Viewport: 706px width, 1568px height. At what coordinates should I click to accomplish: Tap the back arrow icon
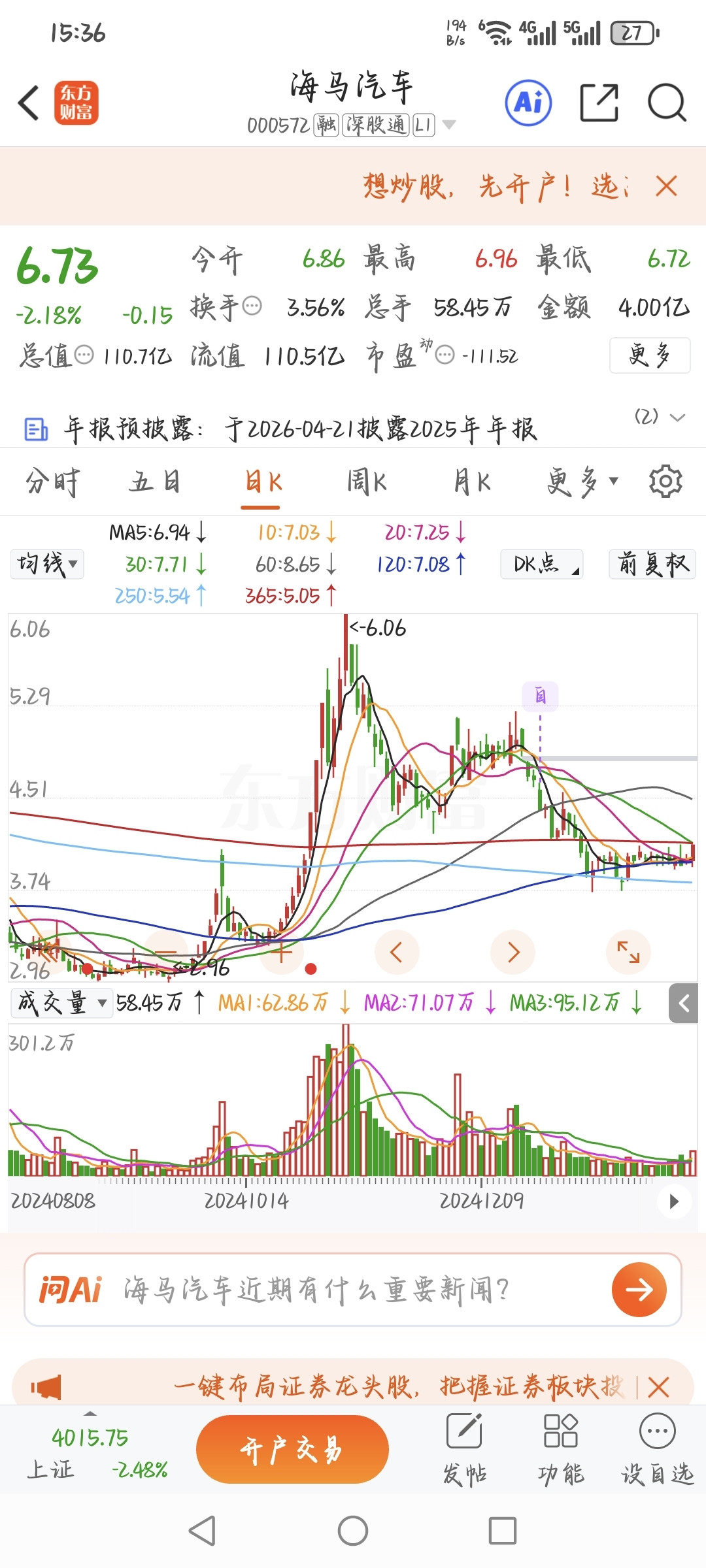29,103
